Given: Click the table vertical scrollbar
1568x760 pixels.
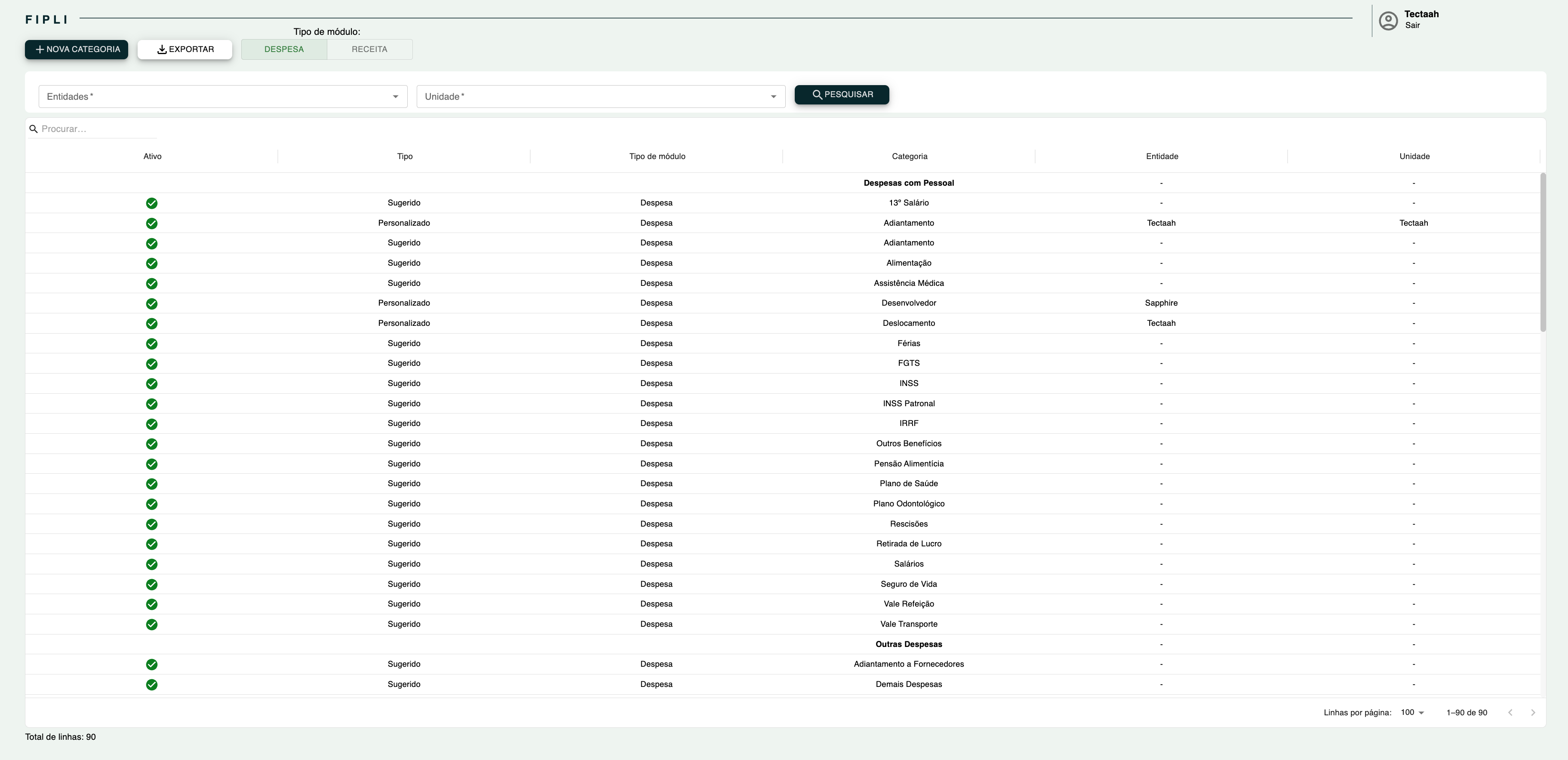Looking at the screenshot, I should [x=1543, y=252].
